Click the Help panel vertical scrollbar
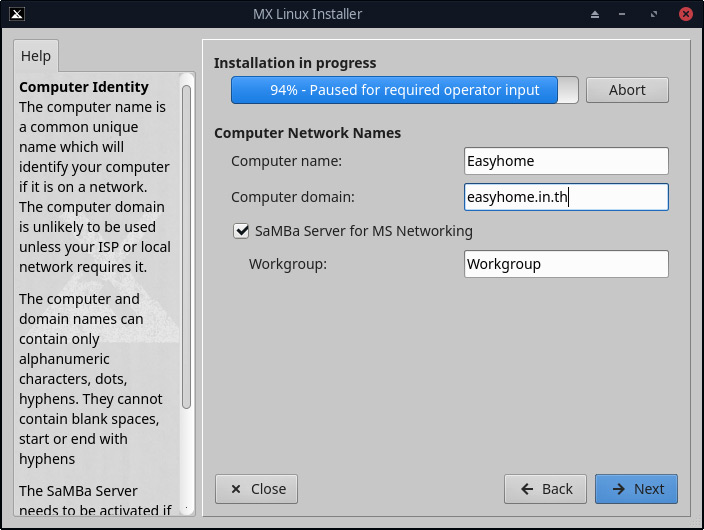Viewport: 704px width, 530px height. (x=186, y=247)
